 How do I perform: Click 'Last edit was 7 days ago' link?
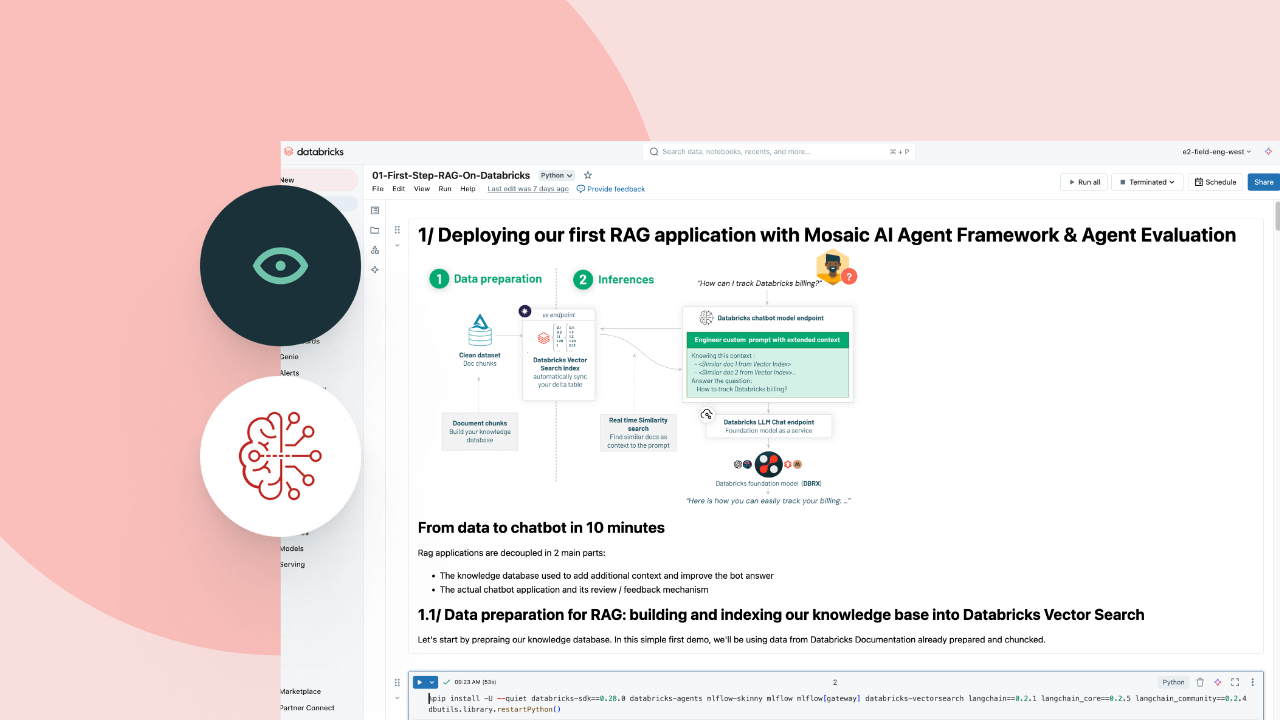[x=528, y=189]
